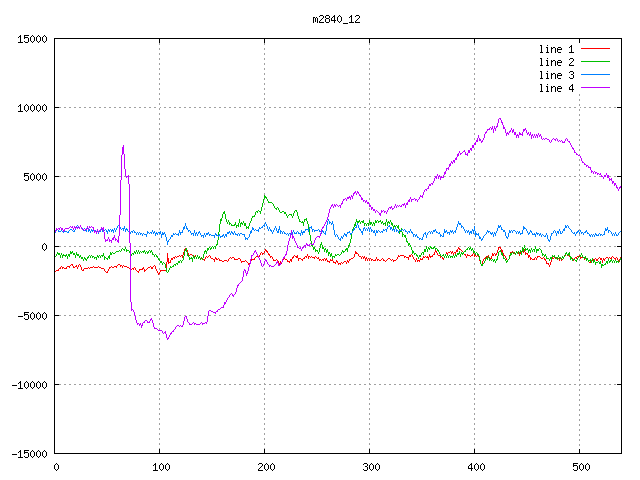This screenshot has width=640, height=480.
Task: Click the chart title m2840_12
Action: [335, 19]
